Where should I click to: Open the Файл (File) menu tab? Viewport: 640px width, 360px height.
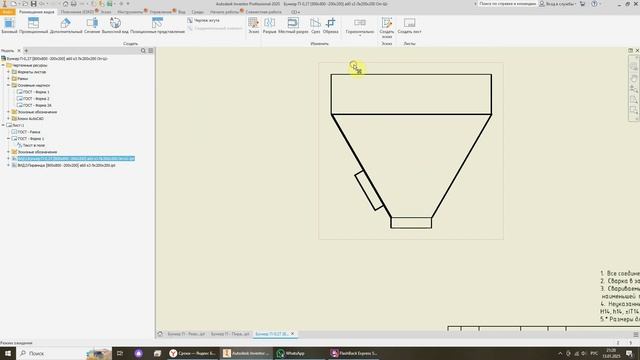(x=7, y=12)
